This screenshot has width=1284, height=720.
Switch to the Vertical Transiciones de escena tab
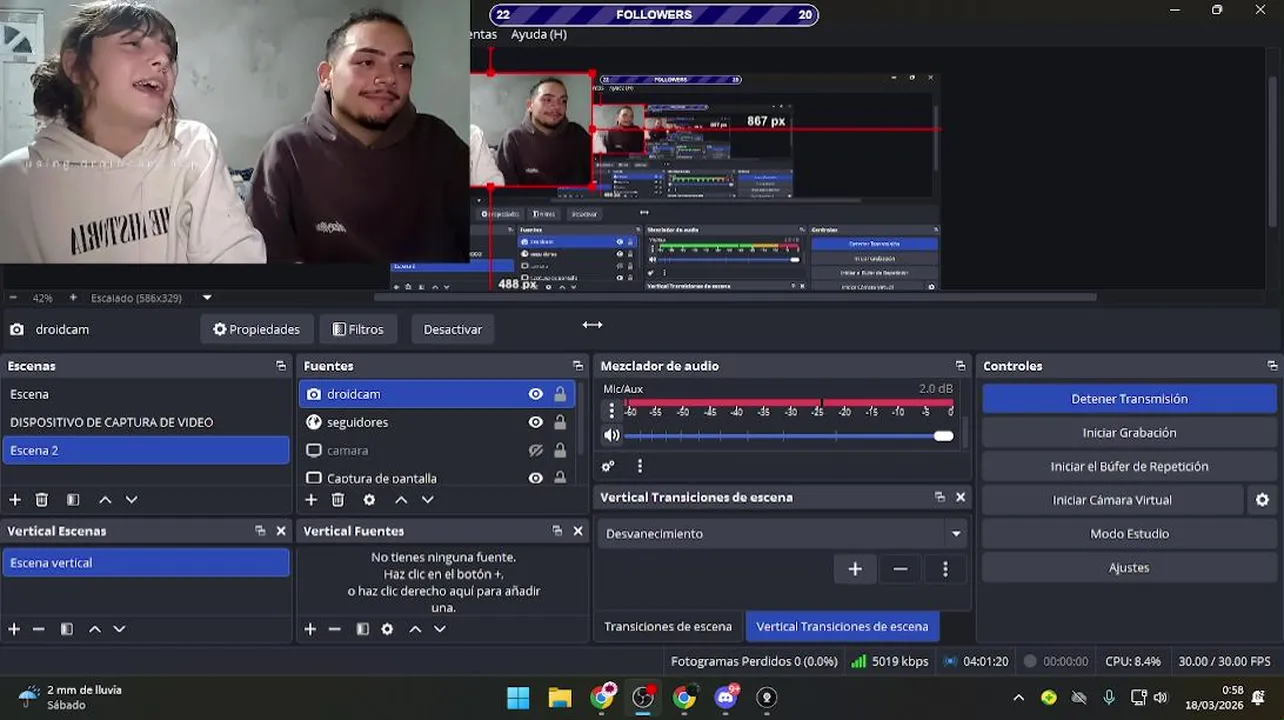[x=842, y=627]
